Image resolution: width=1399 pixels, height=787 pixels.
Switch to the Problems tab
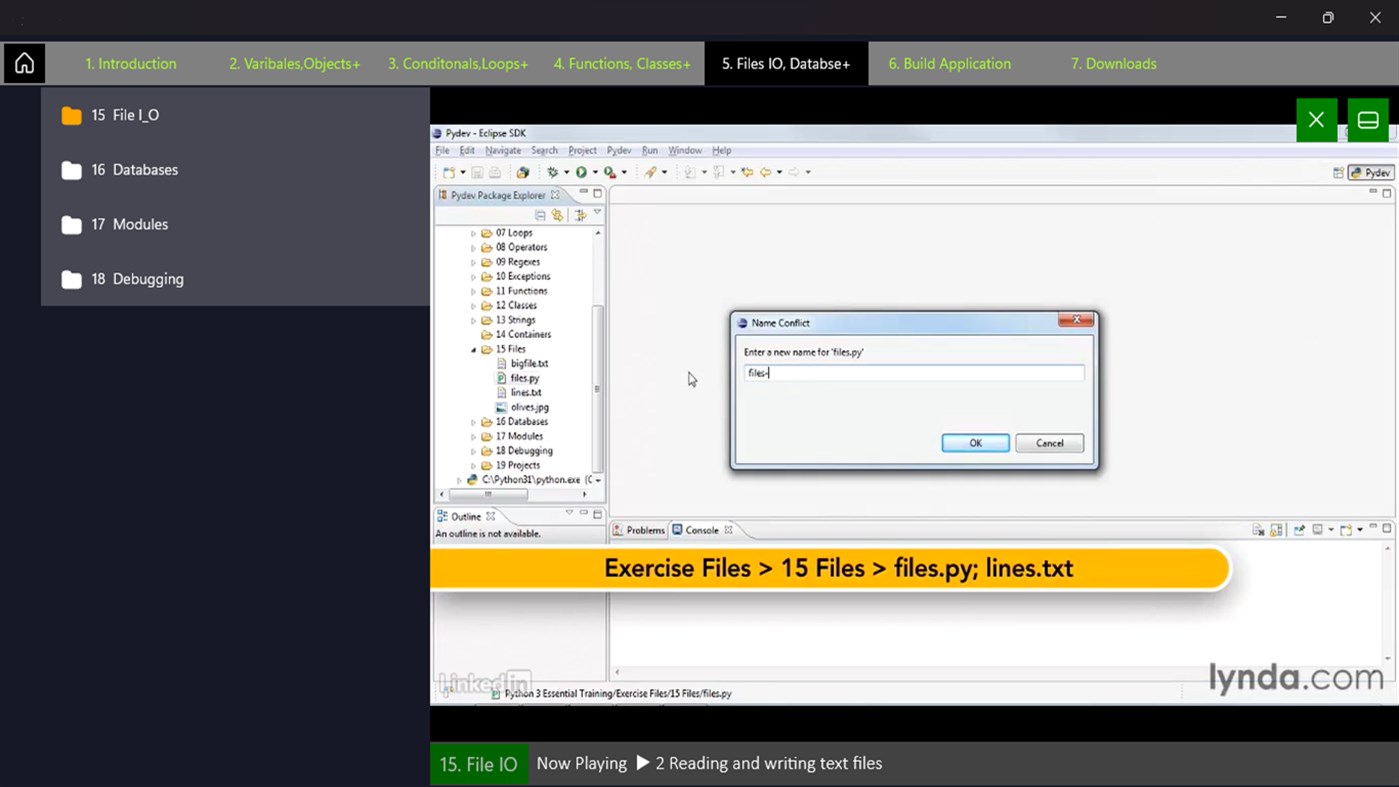pos(638,530)
